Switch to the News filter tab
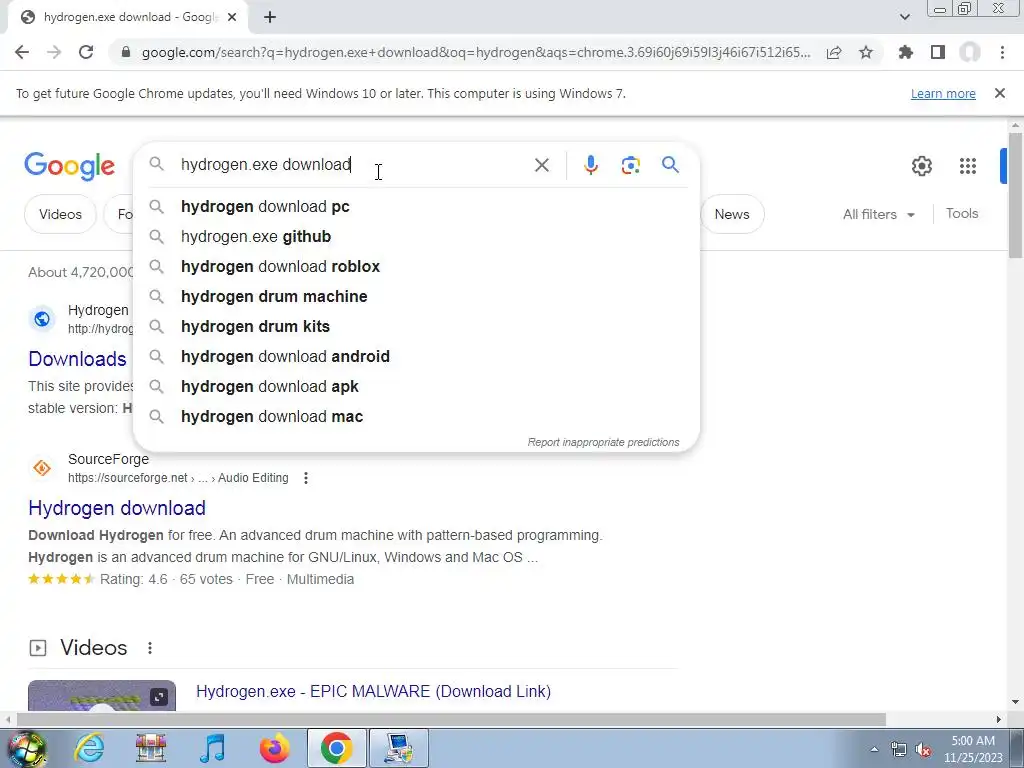1024x768 pixels. pyautogui.click(x=732, y=214)
